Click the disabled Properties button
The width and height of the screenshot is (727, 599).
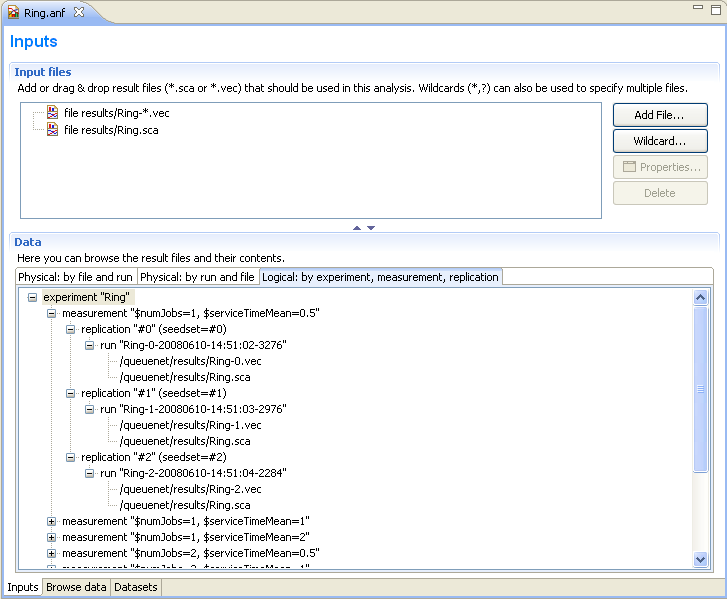660,167
